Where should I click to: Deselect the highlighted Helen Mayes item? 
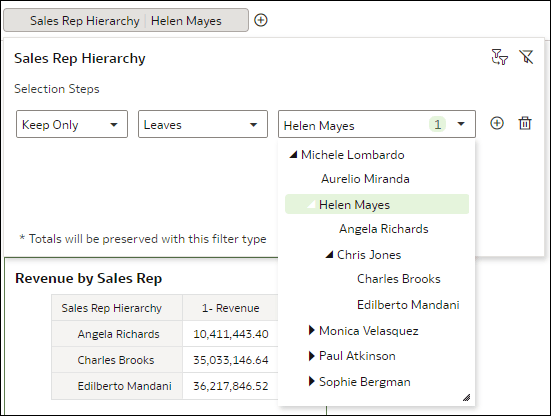click(377, 204)
